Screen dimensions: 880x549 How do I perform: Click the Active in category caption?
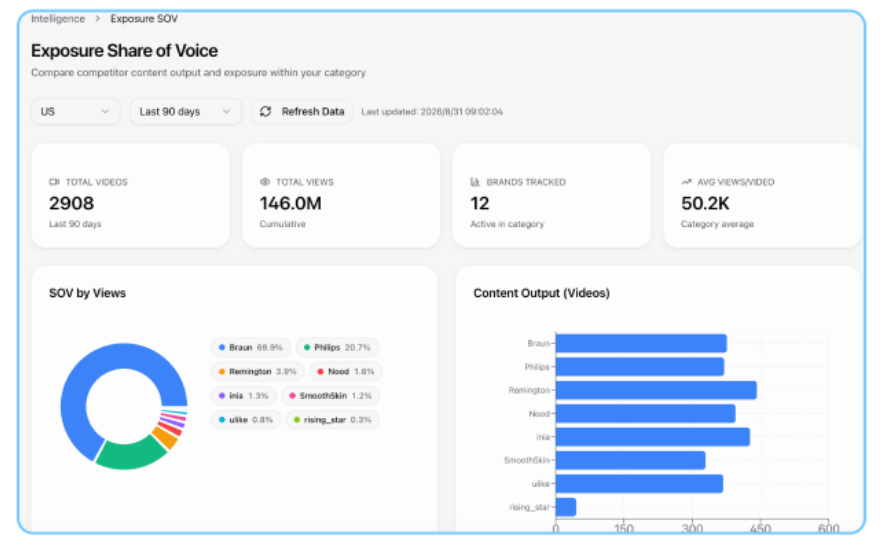tap(507, 224)
